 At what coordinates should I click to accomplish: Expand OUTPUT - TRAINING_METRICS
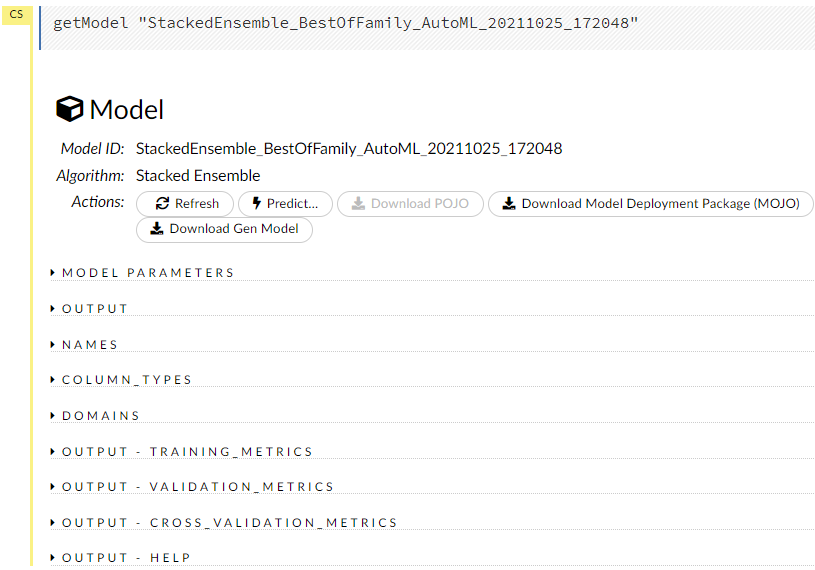(x=187, y=452)
